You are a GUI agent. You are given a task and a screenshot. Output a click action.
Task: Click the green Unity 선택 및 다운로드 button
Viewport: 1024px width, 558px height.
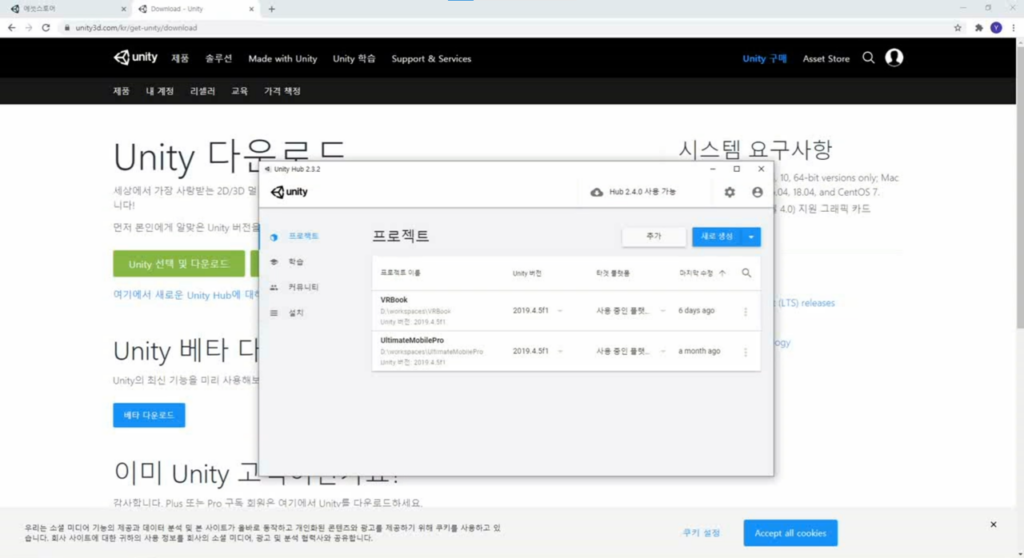pyautogui.click(x=179, y=264)
